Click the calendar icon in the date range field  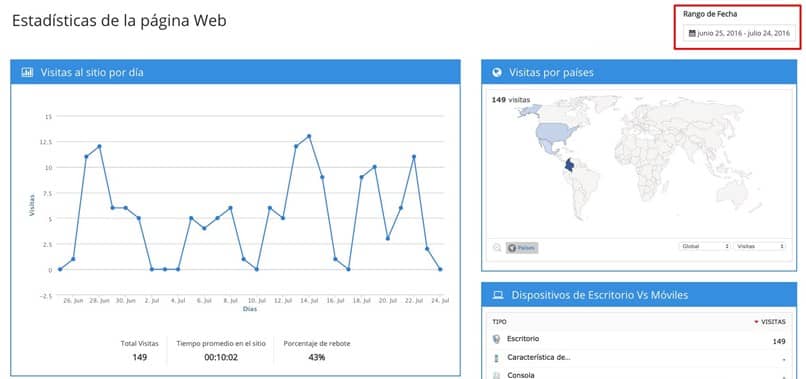[x=692, y=33]
